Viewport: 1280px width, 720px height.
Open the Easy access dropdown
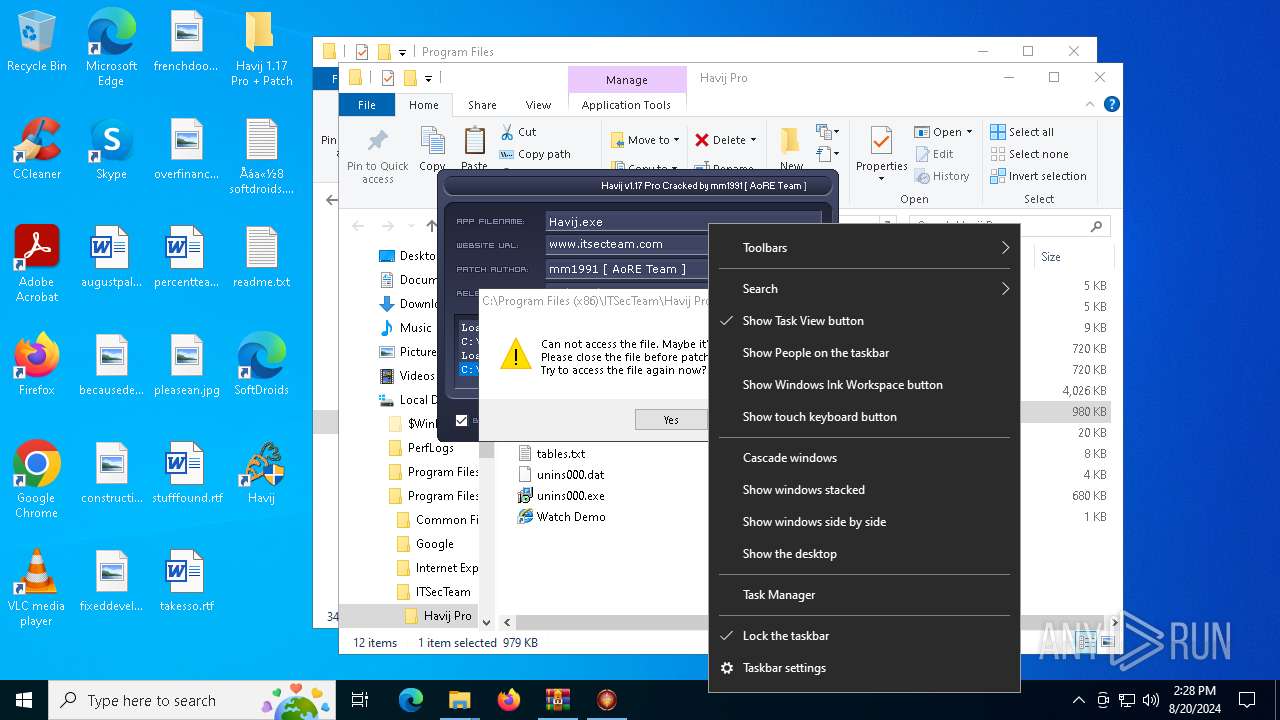click(x=828, y=154)
